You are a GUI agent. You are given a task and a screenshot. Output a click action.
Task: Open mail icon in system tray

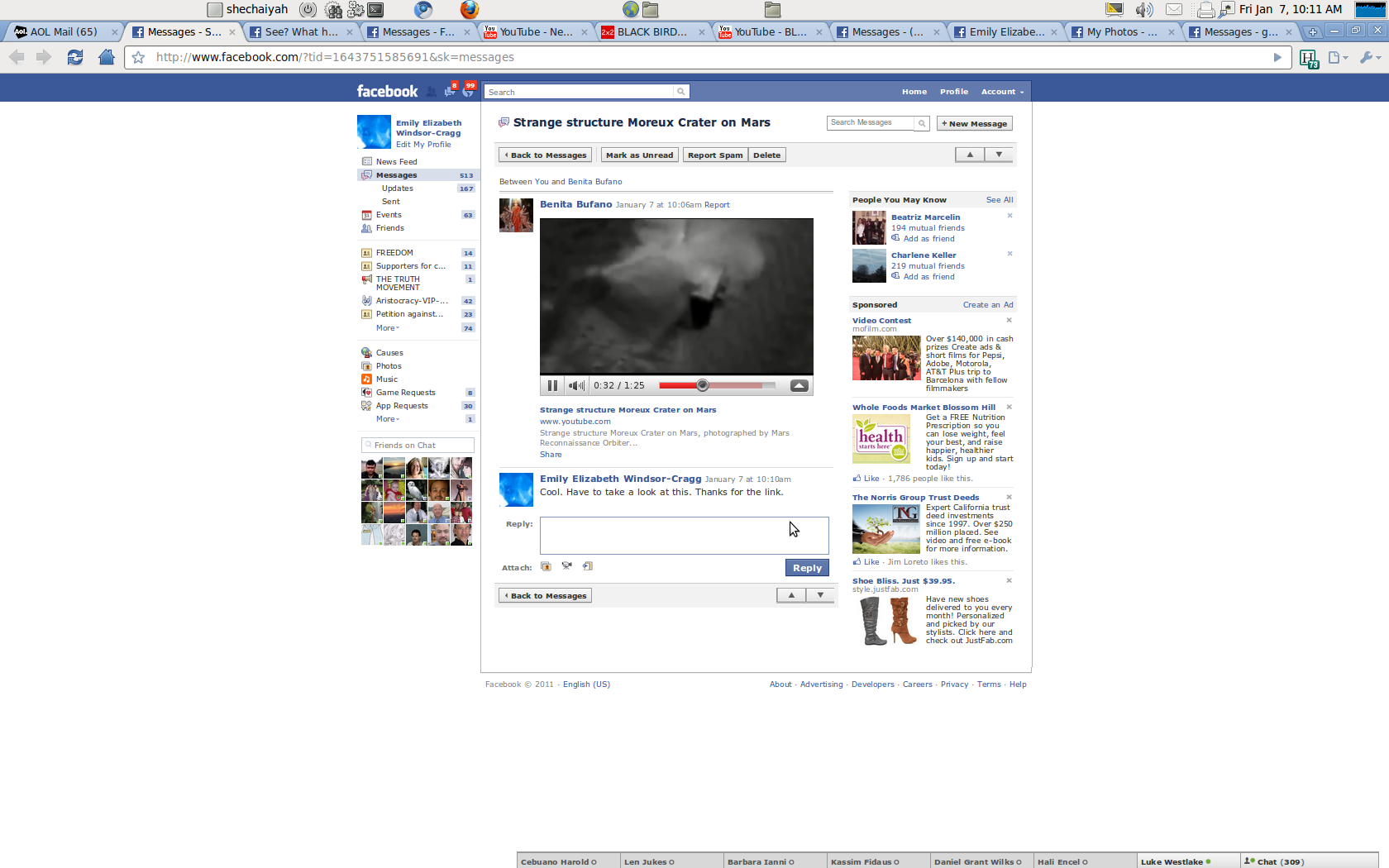point(1174,10)
